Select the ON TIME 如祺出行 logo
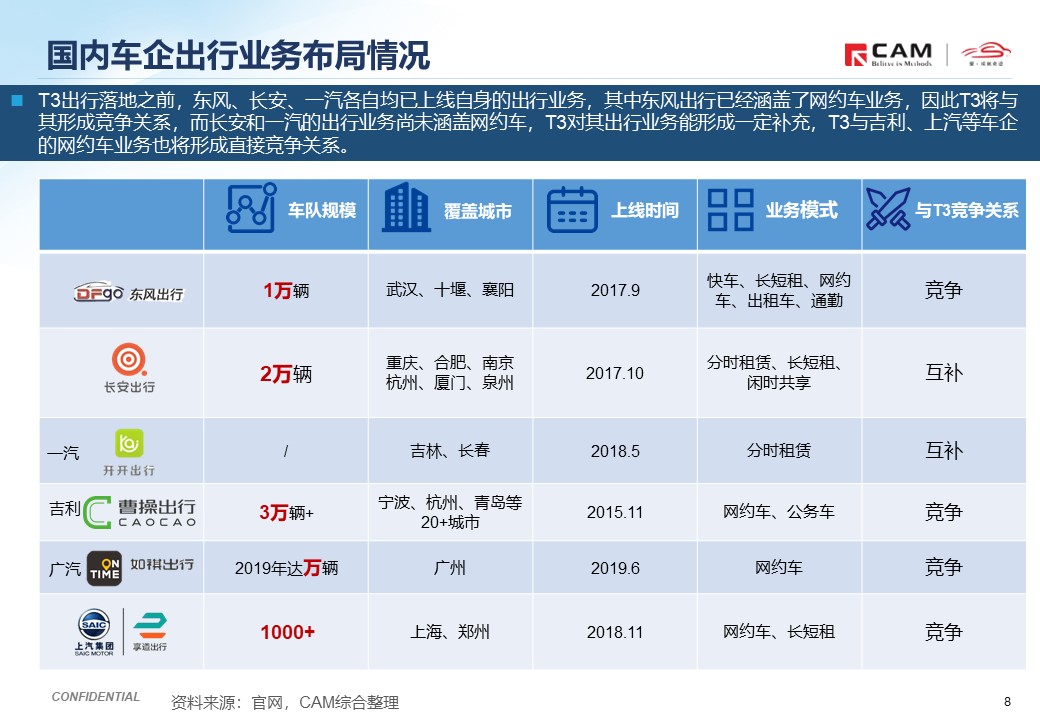 (141, 568)
